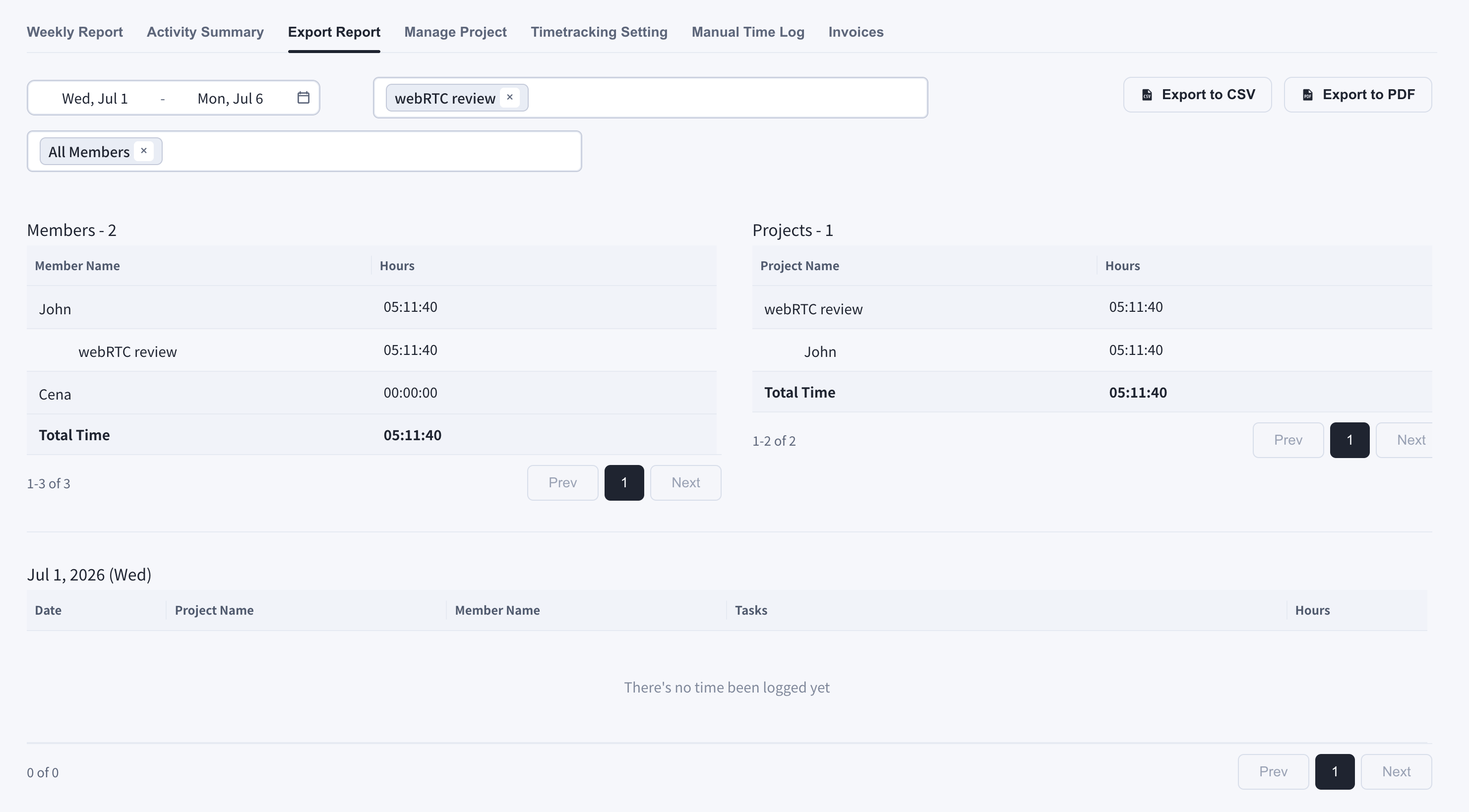Click Next in the daily log pagination
The image size is (1469, 812).
pyautogui.click(x=1397, y=771)
